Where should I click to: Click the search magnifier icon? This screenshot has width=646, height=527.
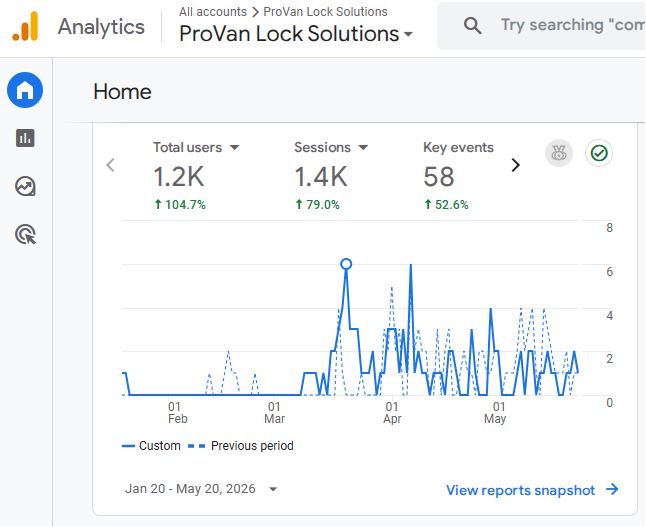click(472, 26)
